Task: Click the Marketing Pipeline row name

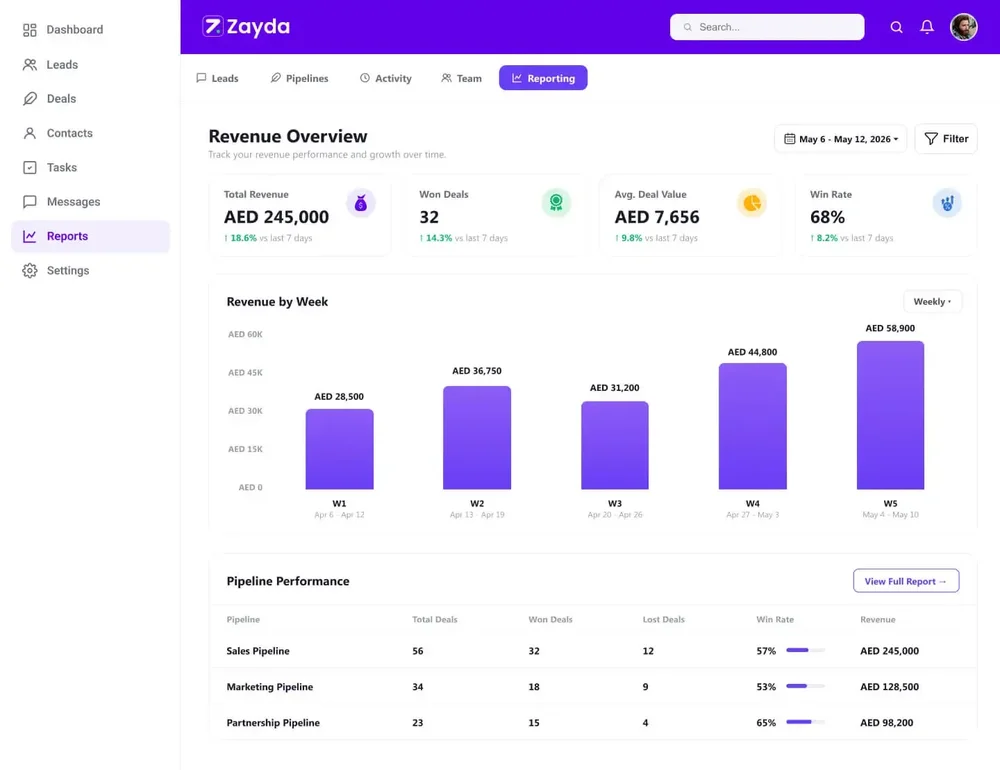Action: tap(270, 686)
